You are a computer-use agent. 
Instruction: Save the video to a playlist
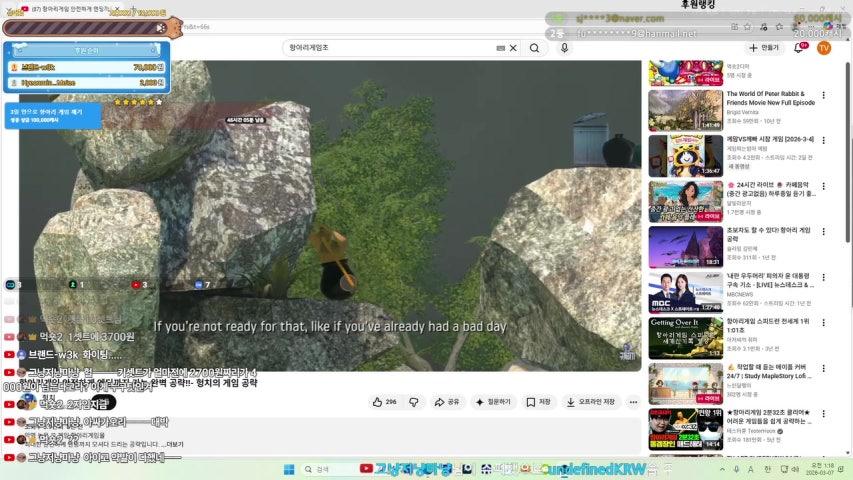coord(538,402)
